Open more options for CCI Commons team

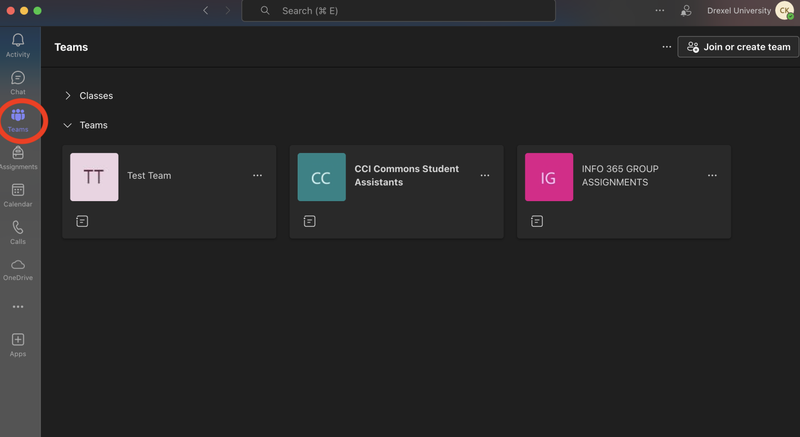(x=485, y=176)
